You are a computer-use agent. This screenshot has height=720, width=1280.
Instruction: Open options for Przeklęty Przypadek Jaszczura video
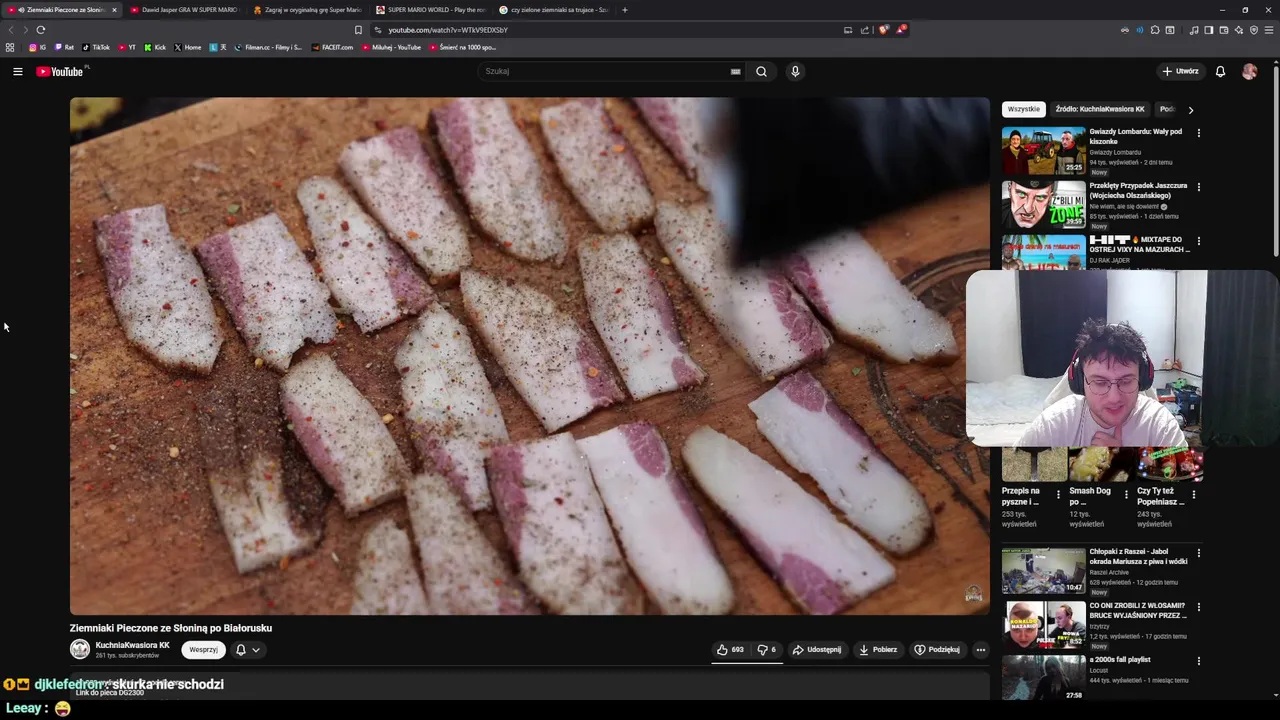[1198, 187]
